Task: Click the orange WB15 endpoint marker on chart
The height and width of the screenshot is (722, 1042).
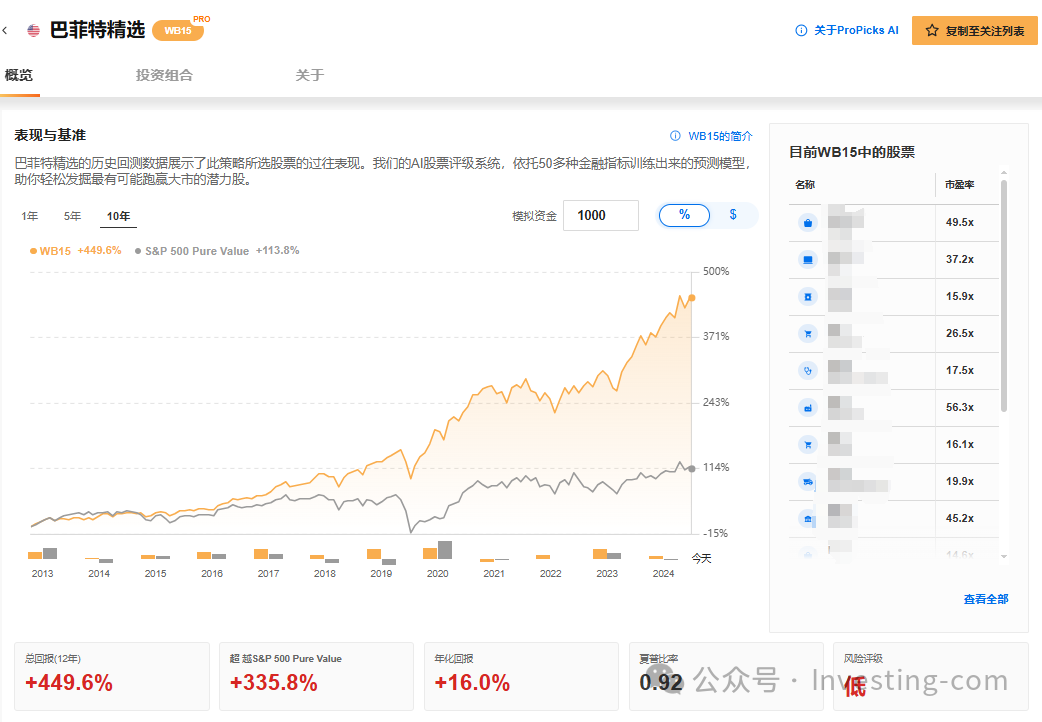Action: pos(692,298)
